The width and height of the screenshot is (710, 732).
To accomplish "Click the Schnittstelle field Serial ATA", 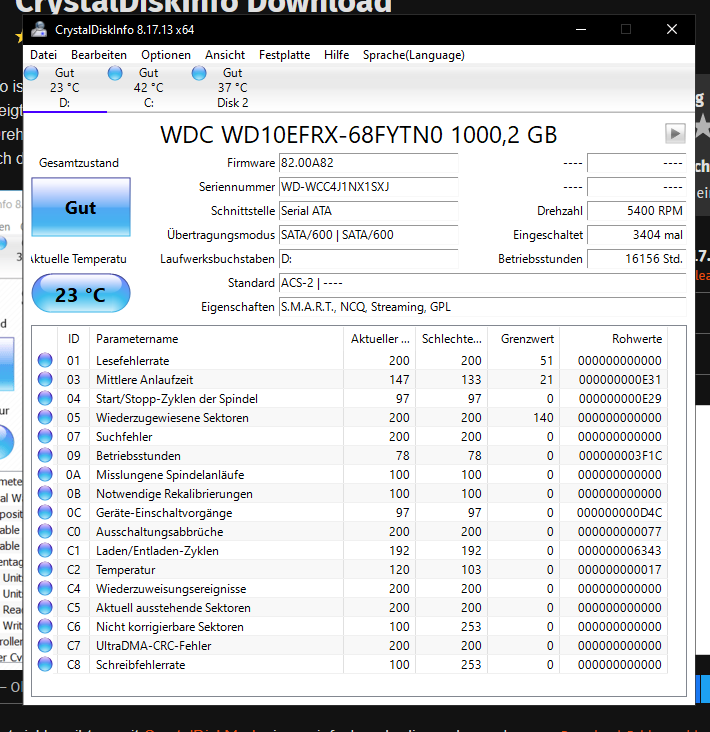I will [368, 211].
